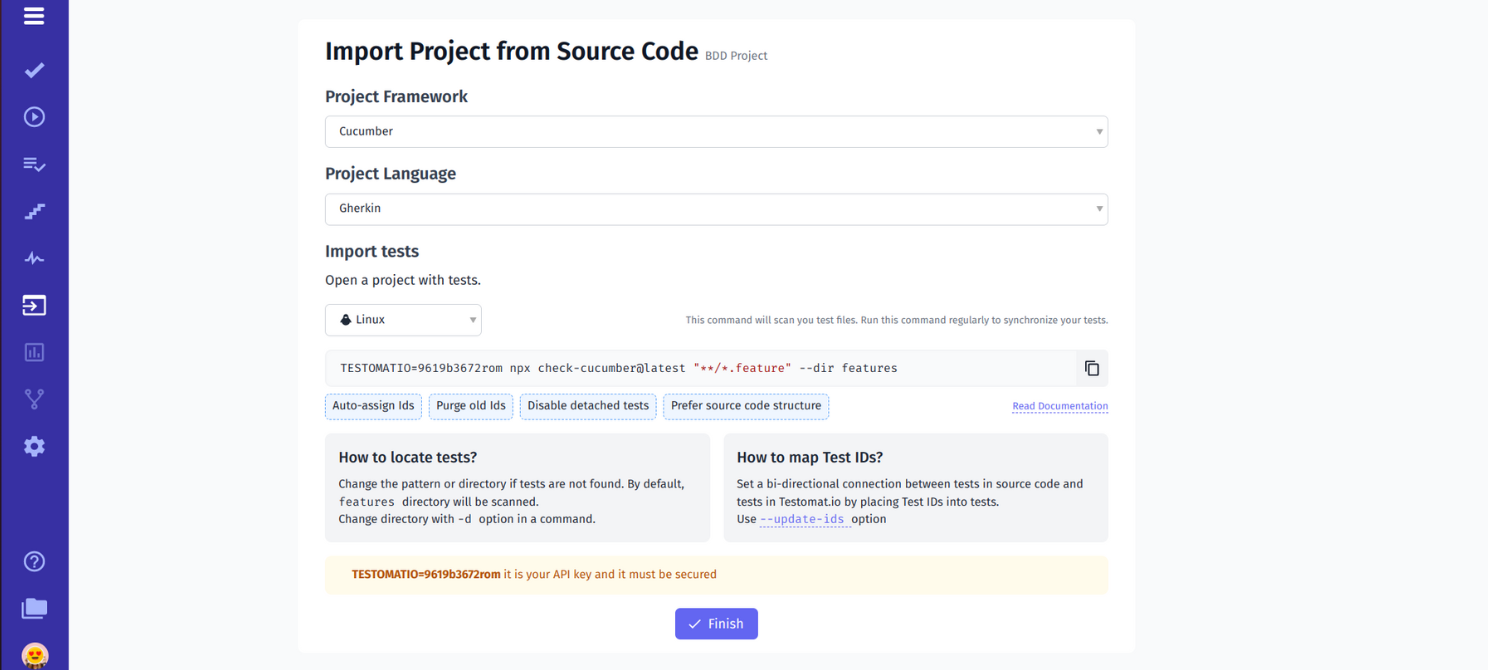
Task: Click the smiley avatar at sidebar bottom
Action: click(x=33, y=655)
